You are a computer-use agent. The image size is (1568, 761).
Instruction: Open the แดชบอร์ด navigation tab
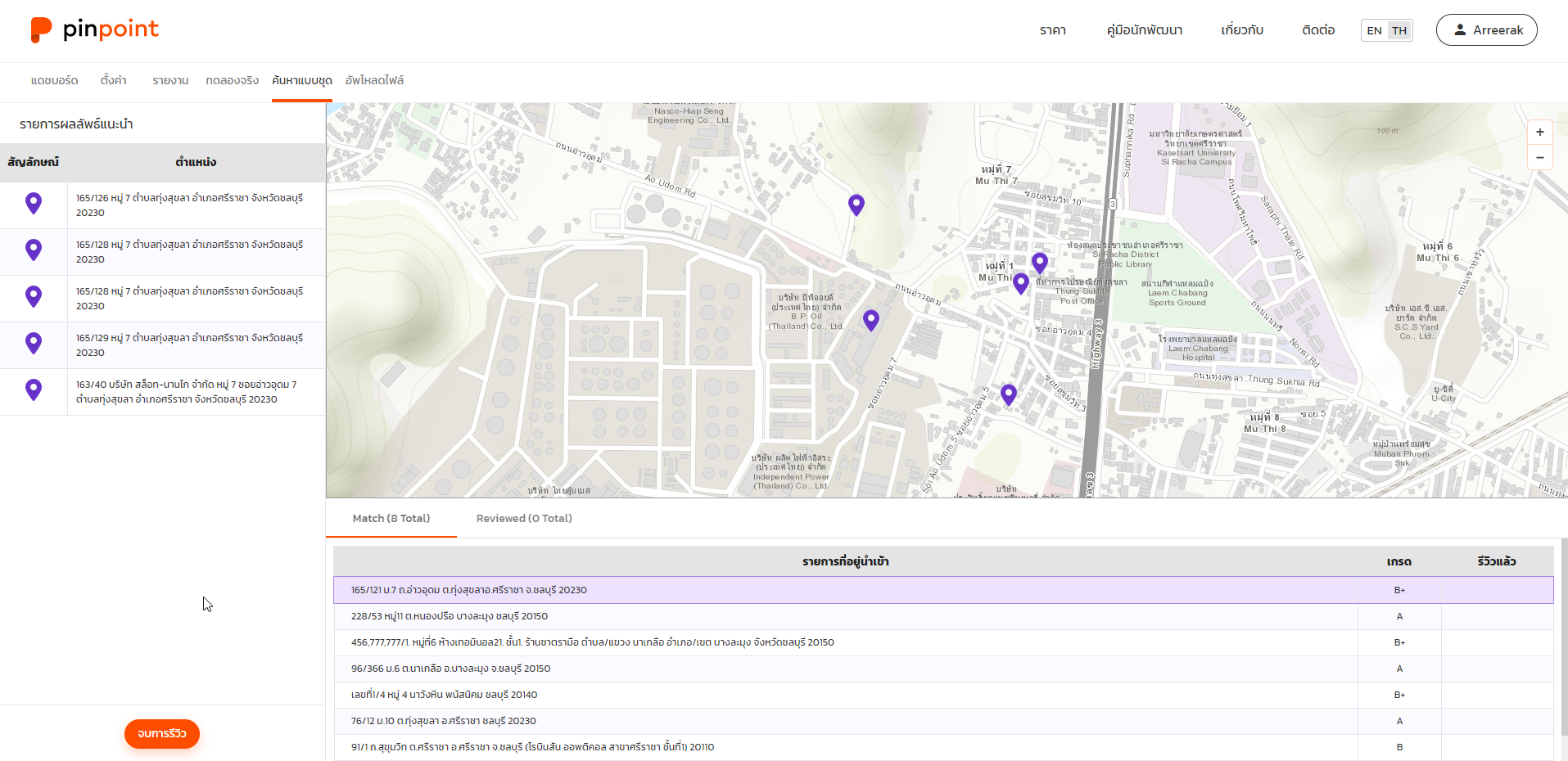pyautogui.click(x=54, y=80)
